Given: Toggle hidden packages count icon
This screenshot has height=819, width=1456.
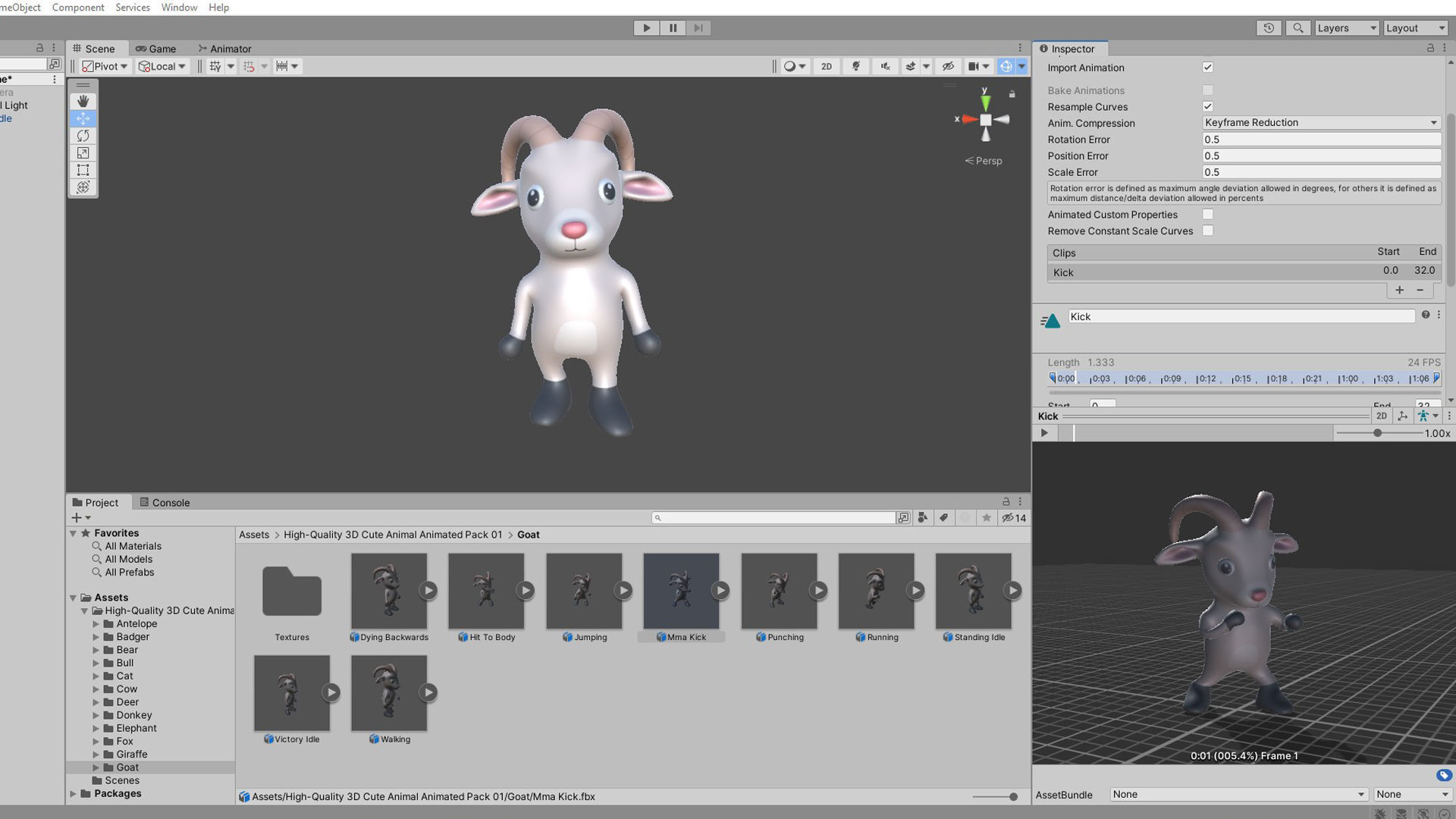Looking at the screenshot, I should click(1014, 518).
